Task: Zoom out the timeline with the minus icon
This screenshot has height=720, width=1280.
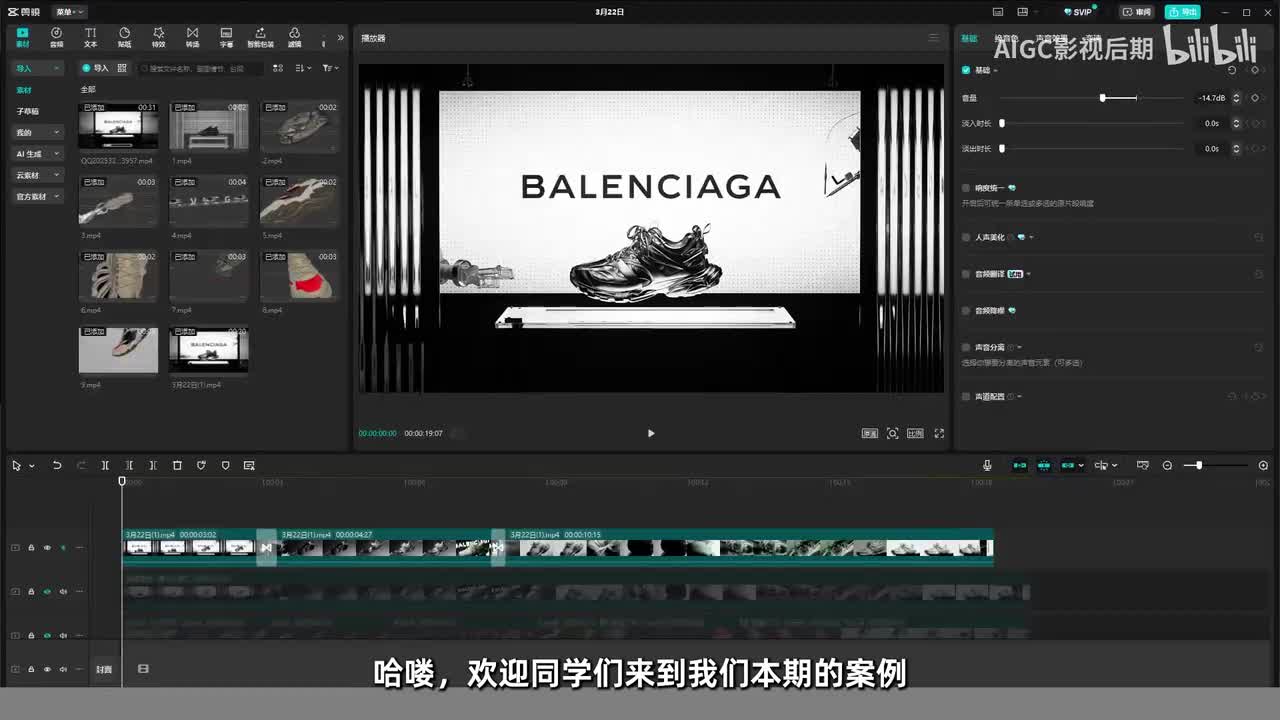Action: (1167, 465)
